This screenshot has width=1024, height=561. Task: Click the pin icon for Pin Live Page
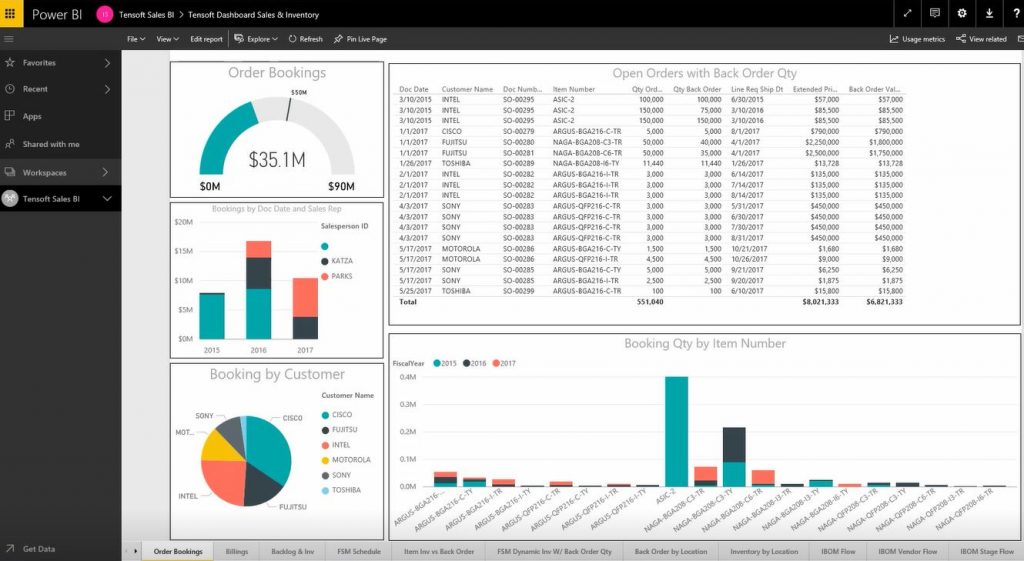pyautogui.click(x=338, y=39)
